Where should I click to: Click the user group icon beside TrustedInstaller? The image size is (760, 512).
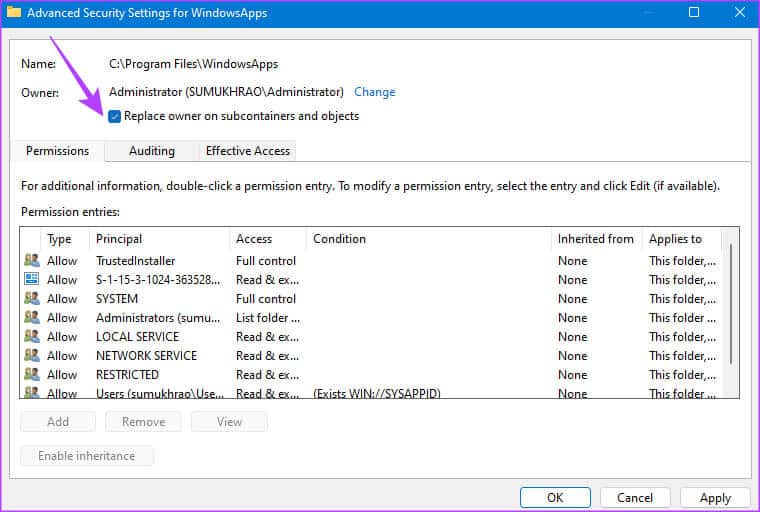click(32, 260)
